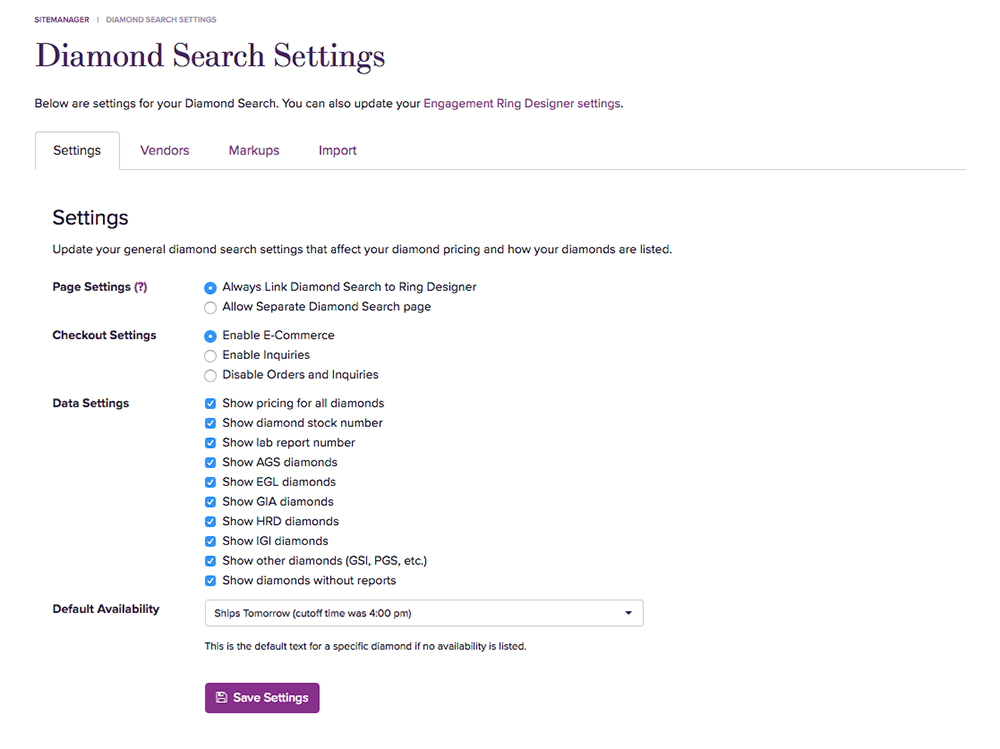Toggle Show other diamonds (GSI, PGS, etc.)
The width and height of the screenshot is (1000, 749).
coord(210,561)
